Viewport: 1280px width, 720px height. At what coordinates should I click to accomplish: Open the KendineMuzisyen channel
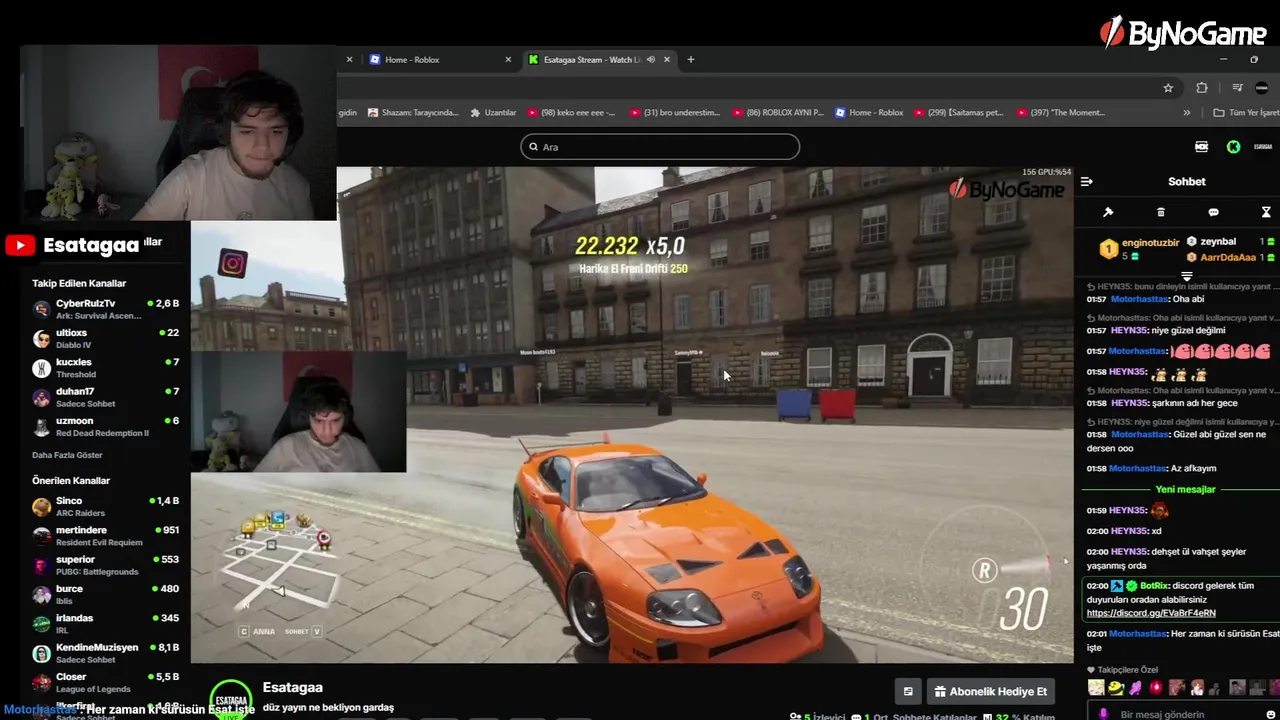click(105, 653)
